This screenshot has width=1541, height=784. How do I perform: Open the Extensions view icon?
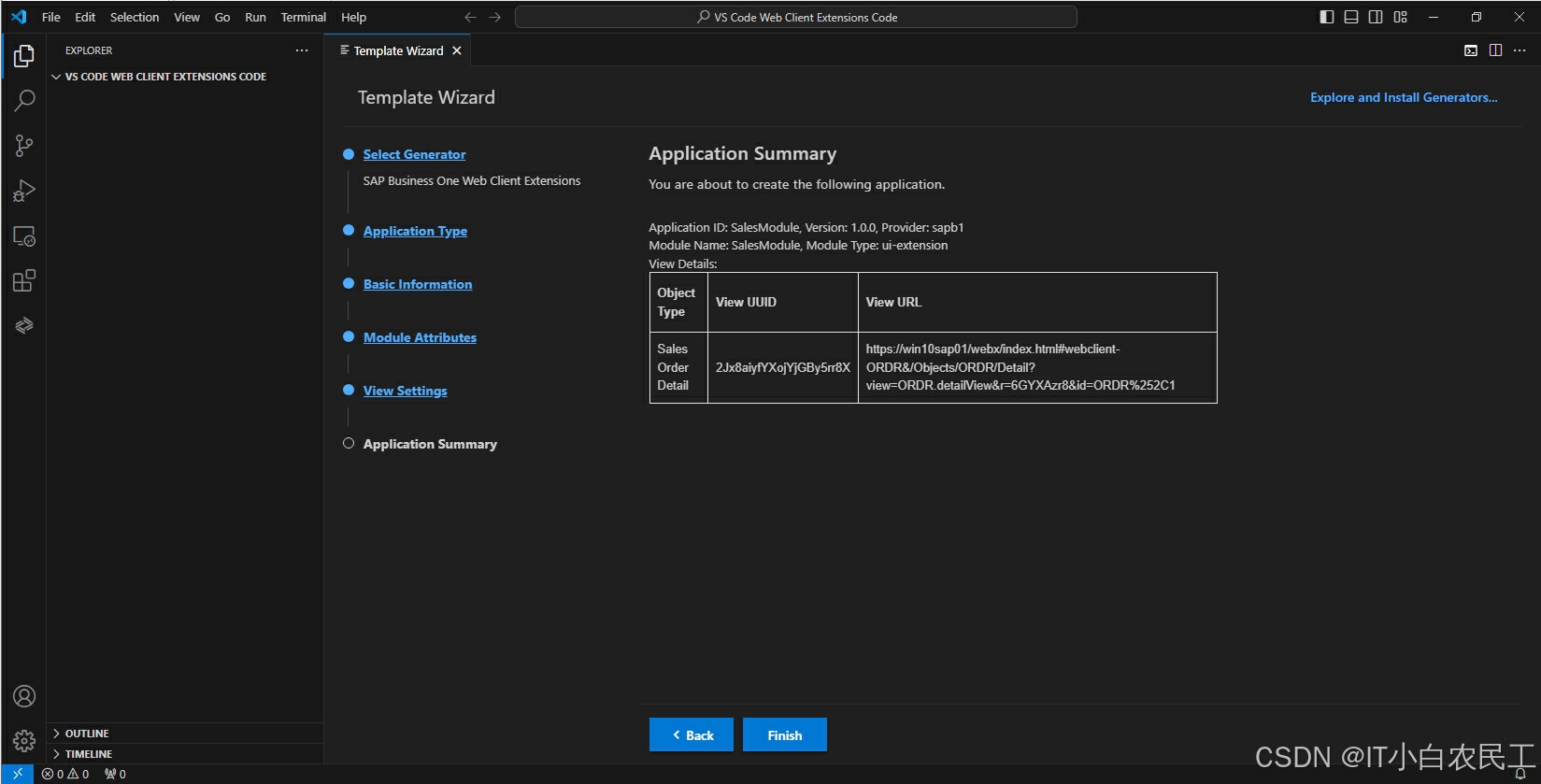click(24, 280)
